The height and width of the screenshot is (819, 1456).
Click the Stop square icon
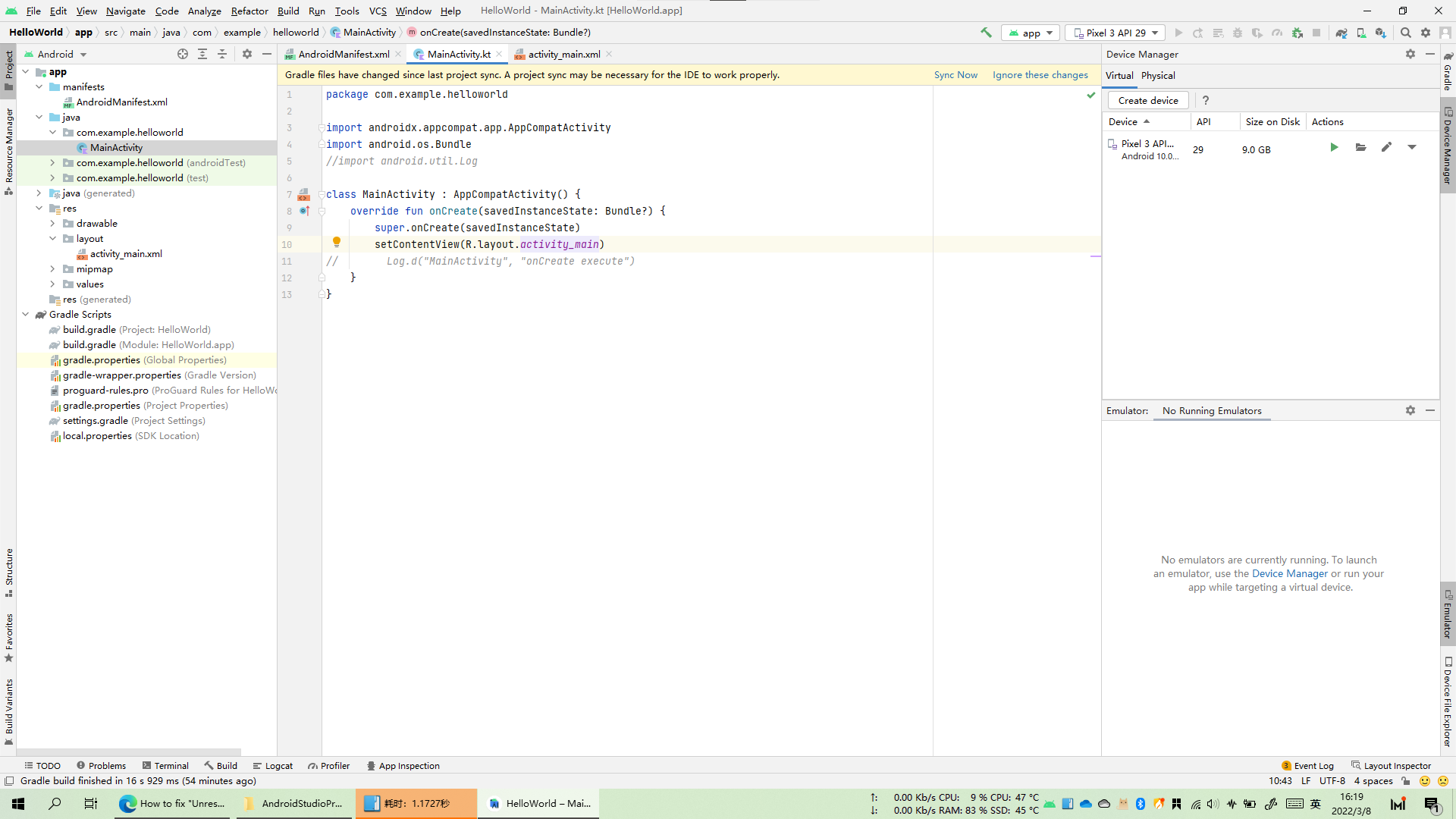click(x=1316, y=33)
